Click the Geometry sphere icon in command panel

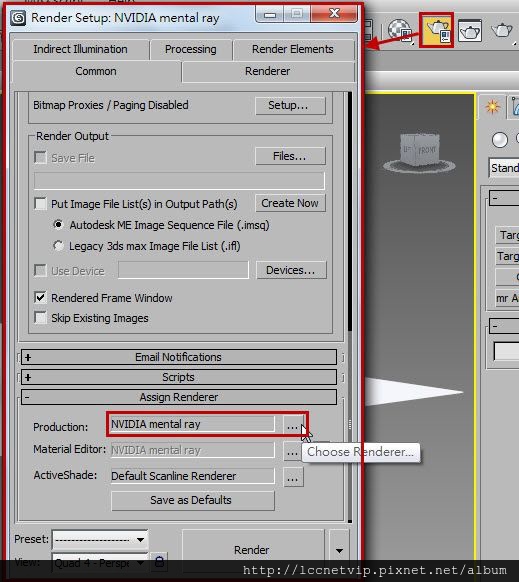tap(499, 140)
